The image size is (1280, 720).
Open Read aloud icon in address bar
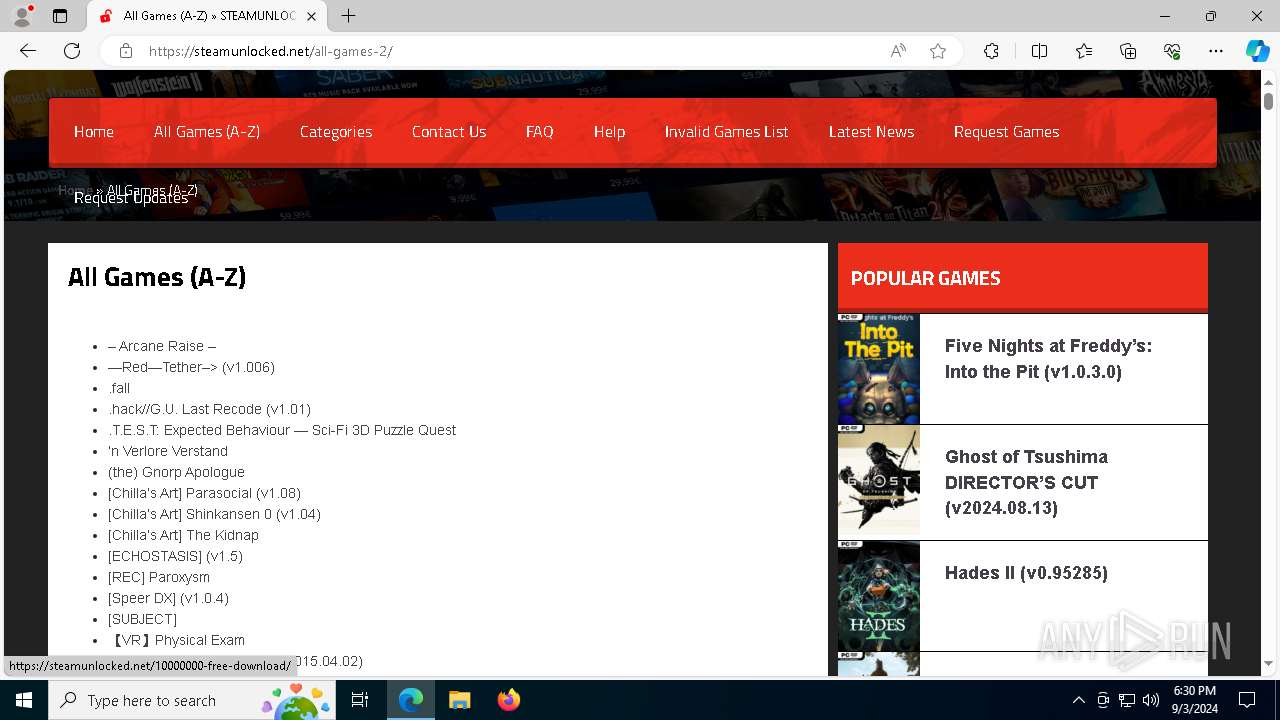(898, 51)
